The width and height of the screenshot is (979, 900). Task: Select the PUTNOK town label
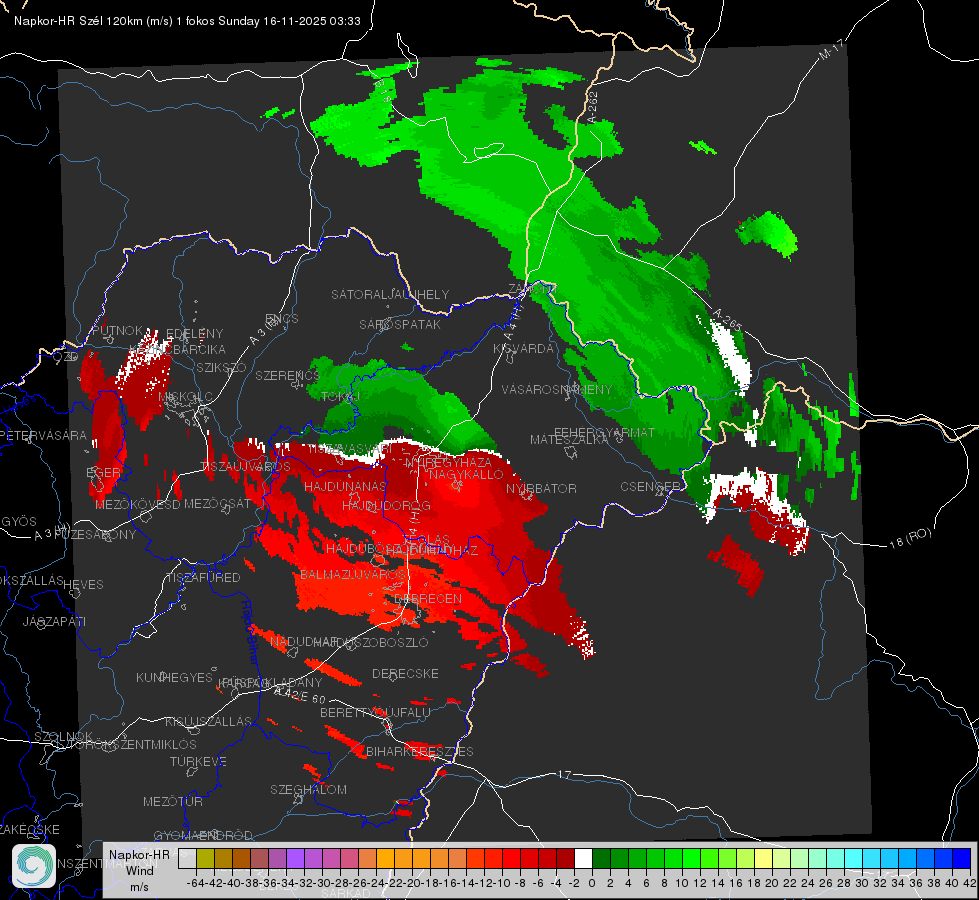pos(118,330)
